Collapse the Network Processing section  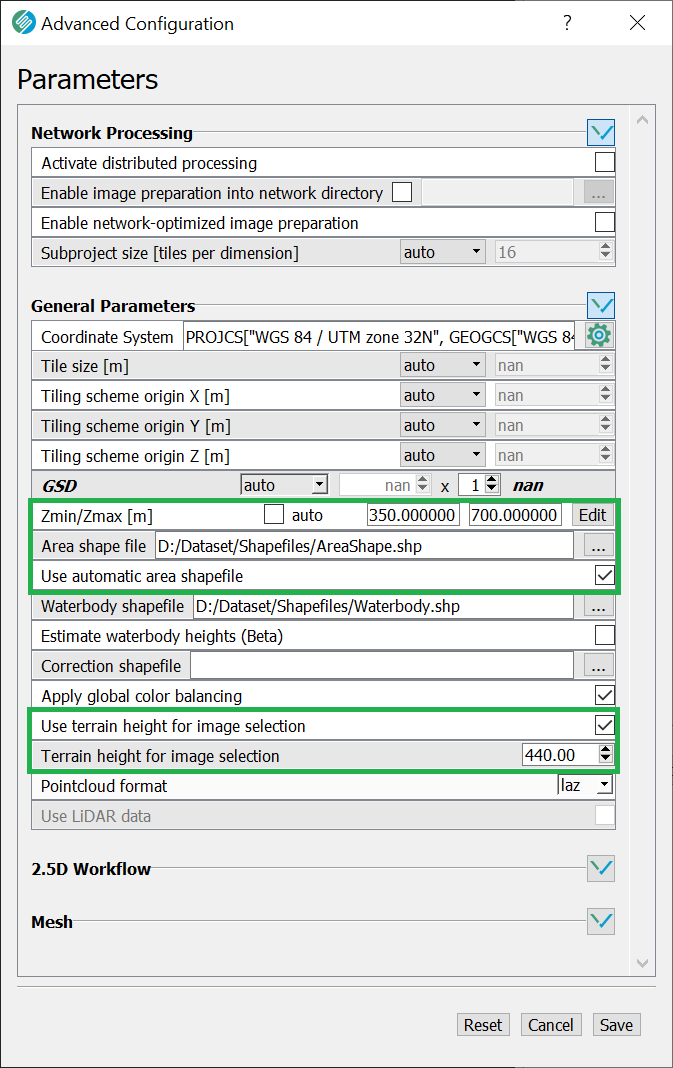pos(601,132)
